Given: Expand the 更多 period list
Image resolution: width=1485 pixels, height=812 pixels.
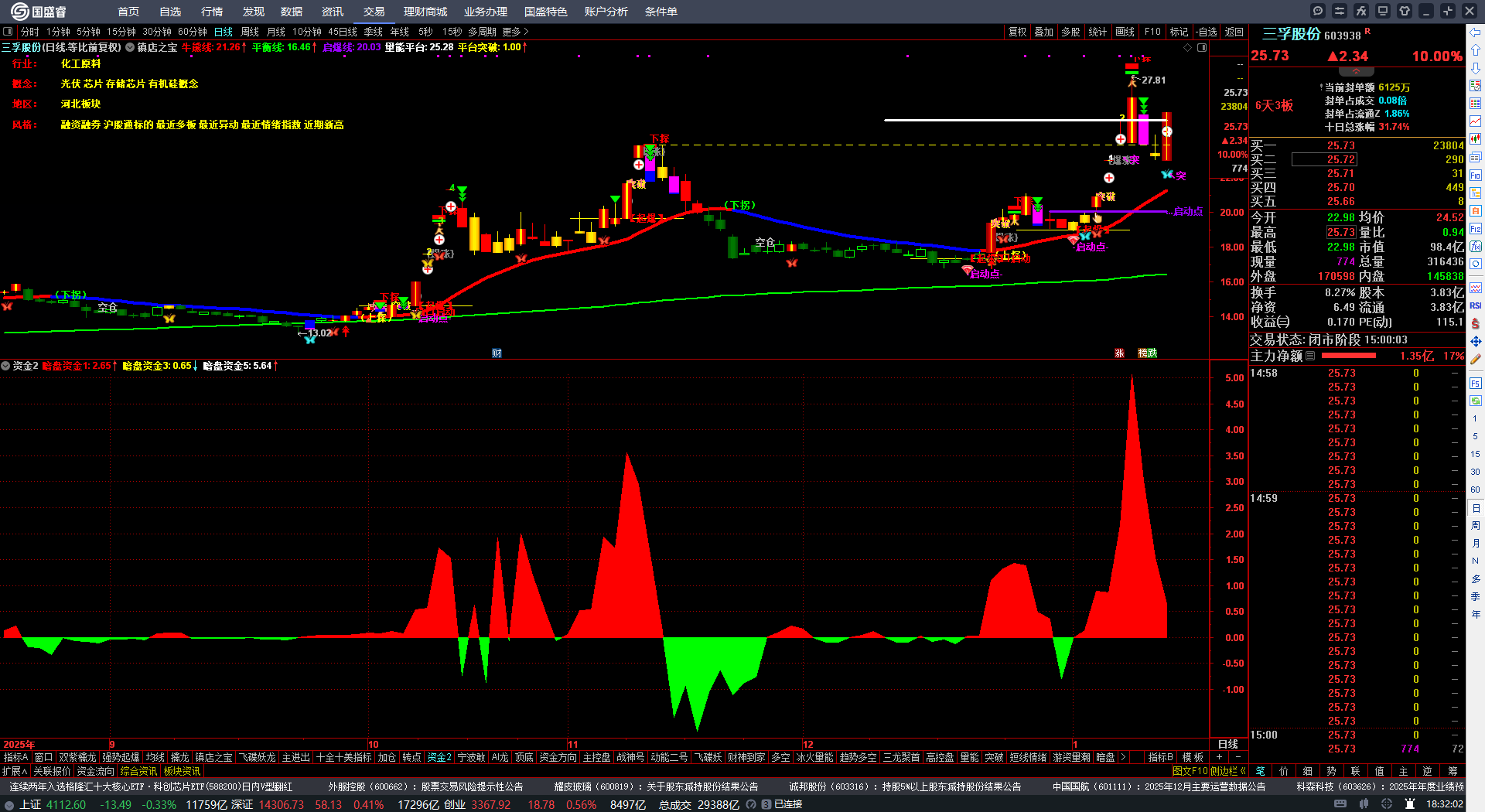Looking at the screenshot, I should coord(515,32).
